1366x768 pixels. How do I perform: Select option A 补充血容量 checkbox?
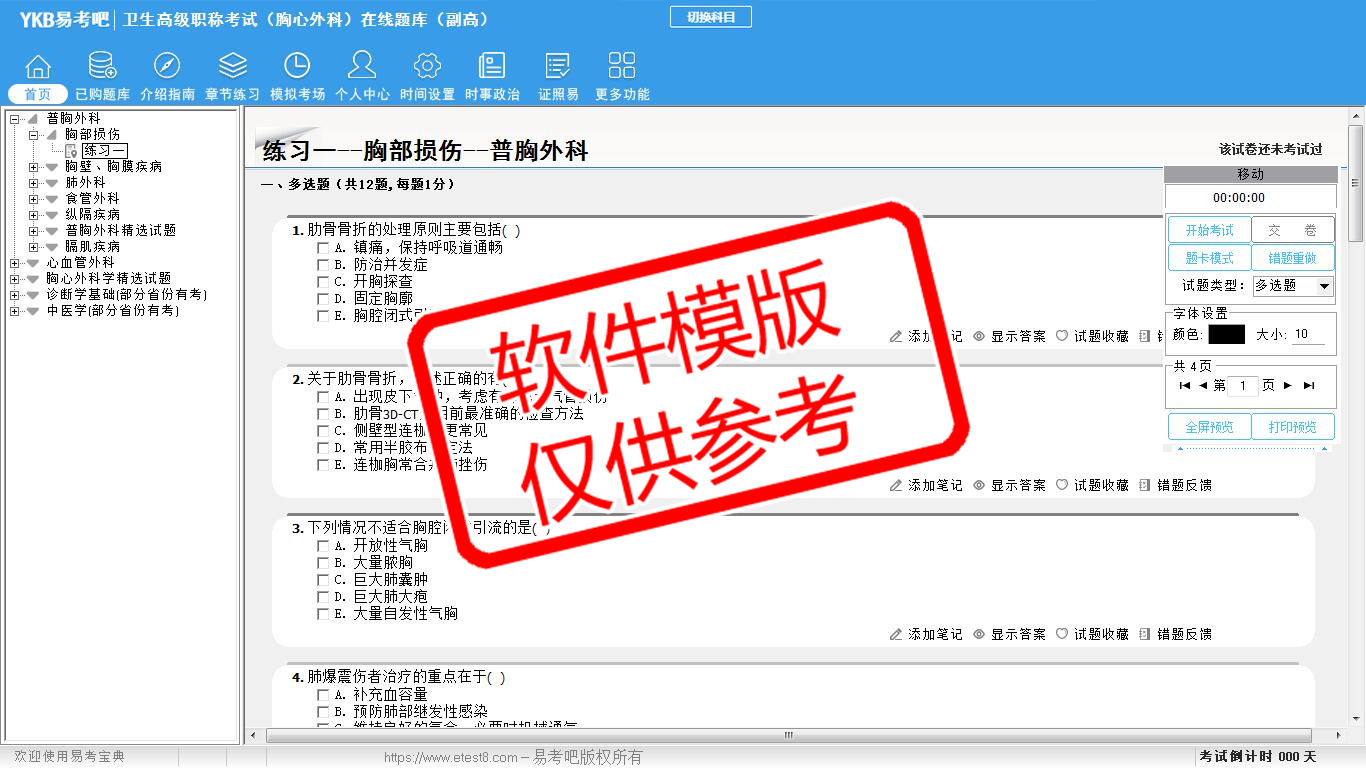click(323, 695)
